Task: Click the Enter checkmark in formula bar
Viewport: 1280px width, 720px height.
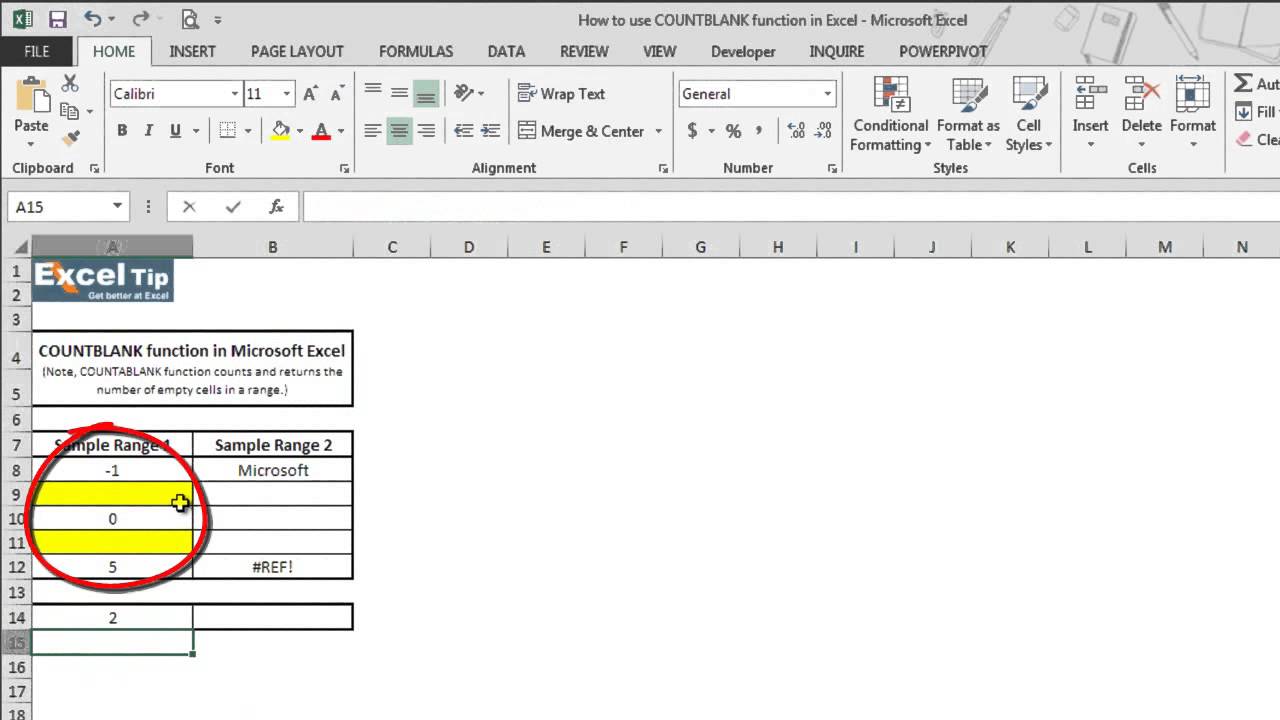Action: [x=233, y=207]
